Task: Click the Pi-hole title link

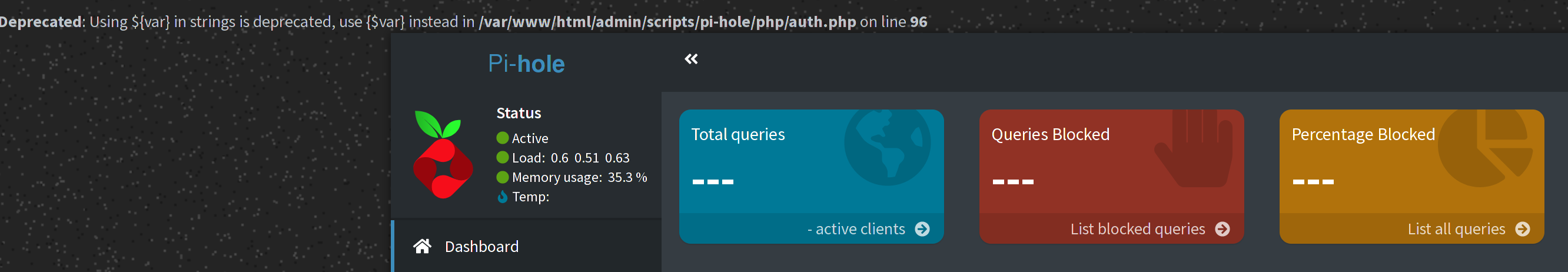Action: (x=527, y=63)
